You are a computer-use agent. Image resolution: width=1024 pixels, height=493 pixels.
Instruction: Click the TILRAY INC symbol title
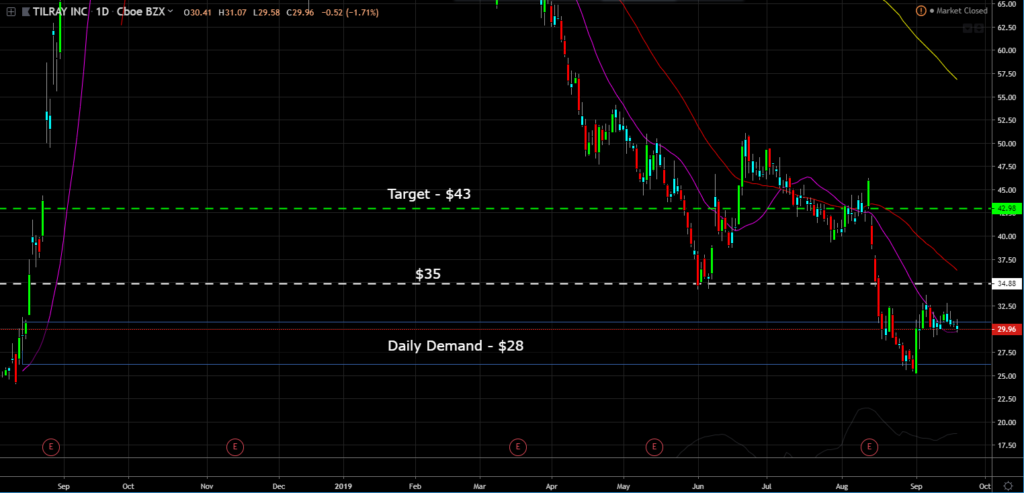tap(62, 11)
